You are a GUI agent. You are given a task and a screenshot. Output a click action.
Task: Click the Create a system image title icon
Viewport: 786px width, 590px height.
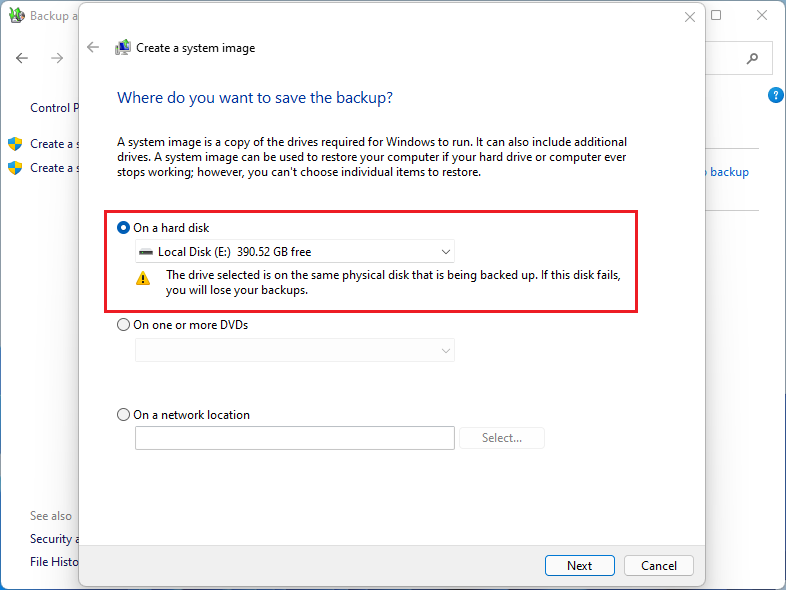(x=123, y=47)
